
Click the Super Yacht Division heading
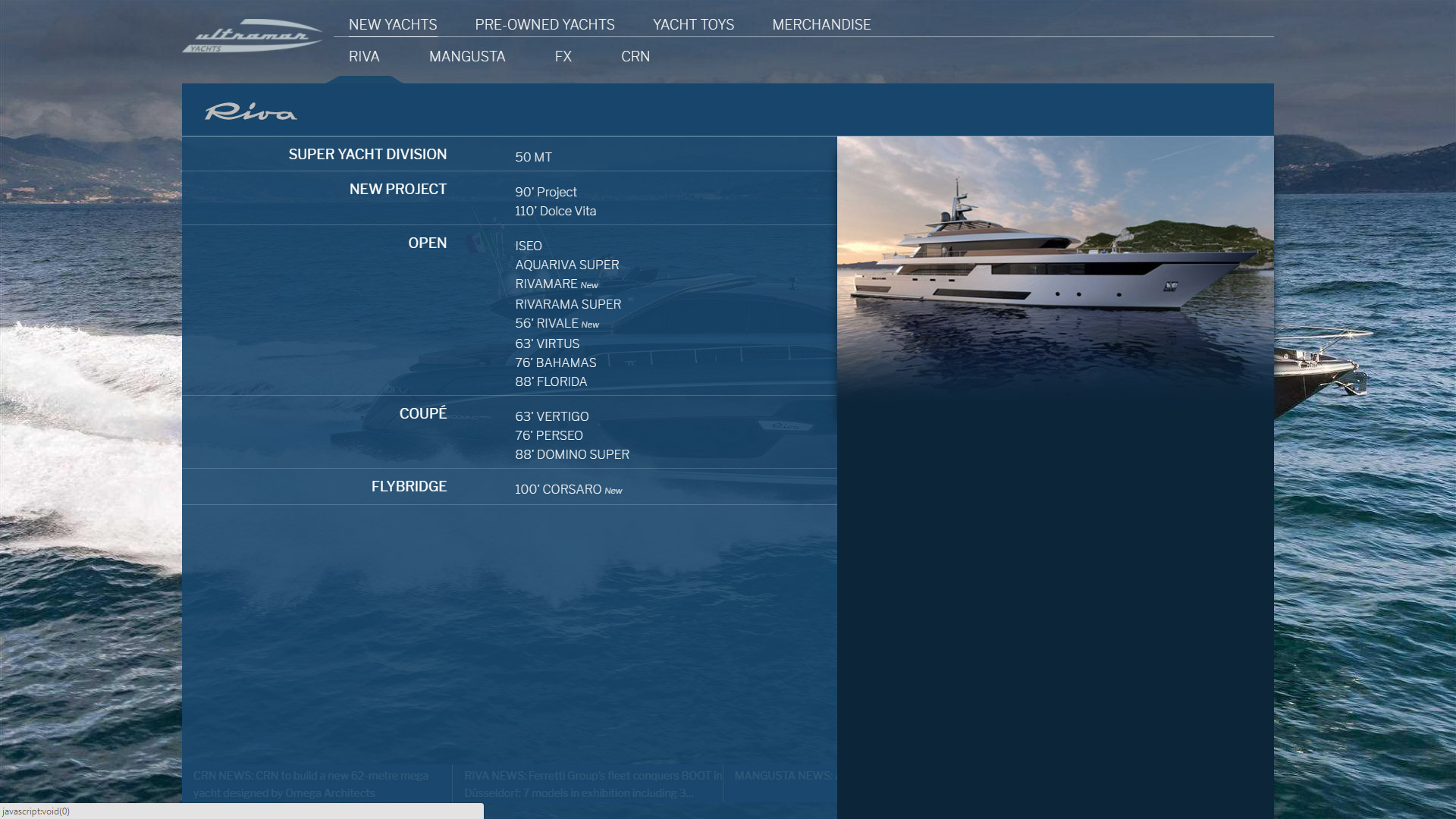367,154
